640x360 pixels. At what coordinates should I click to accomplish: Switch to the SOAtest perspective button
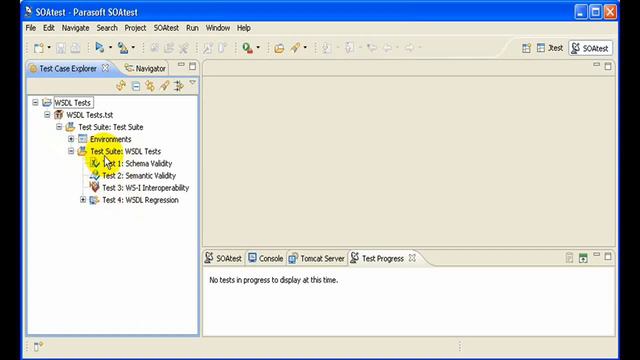[590, 48]
